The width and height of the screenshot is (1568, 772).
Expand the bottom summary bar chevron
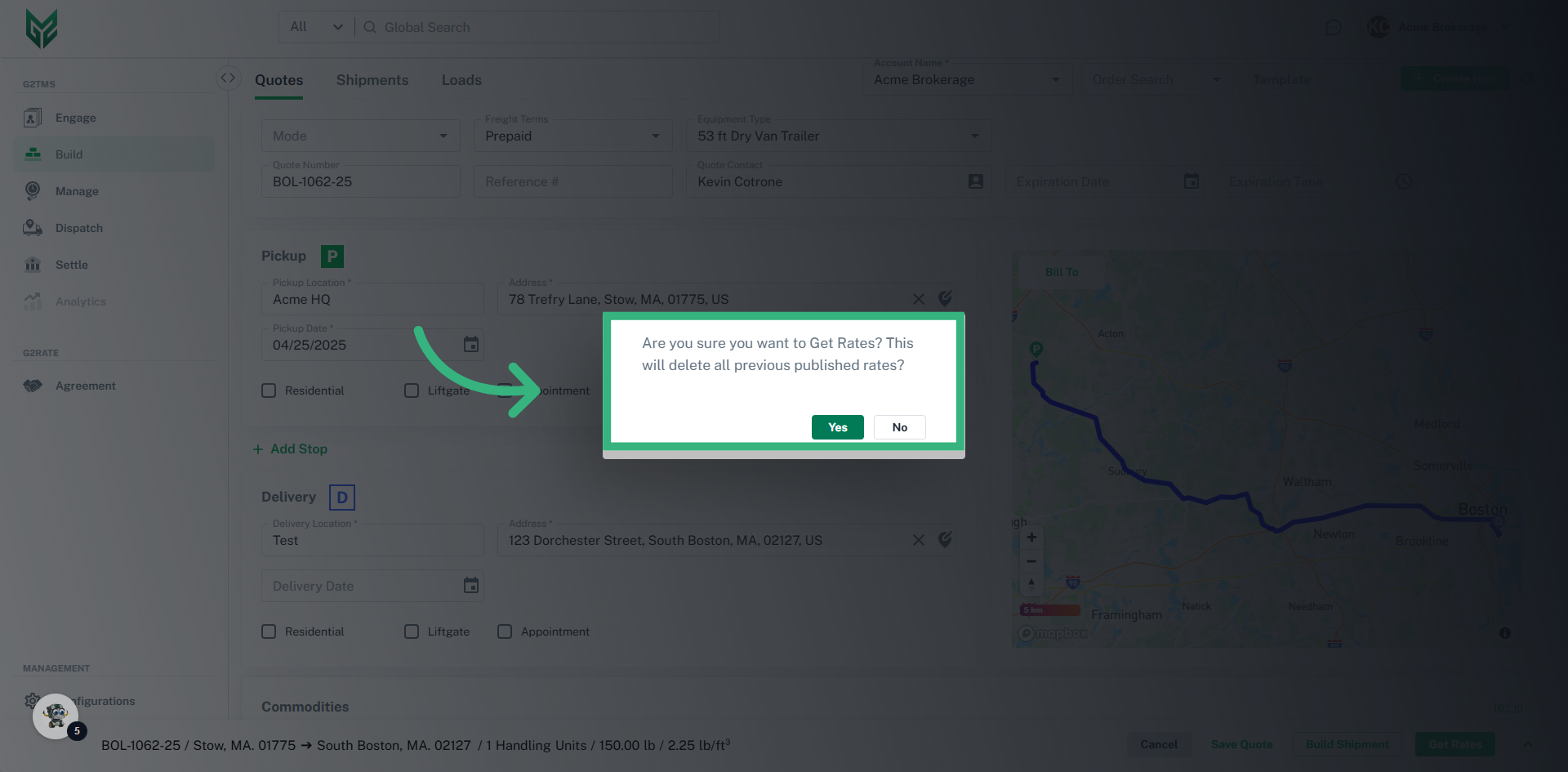(x=1527, y=744)
